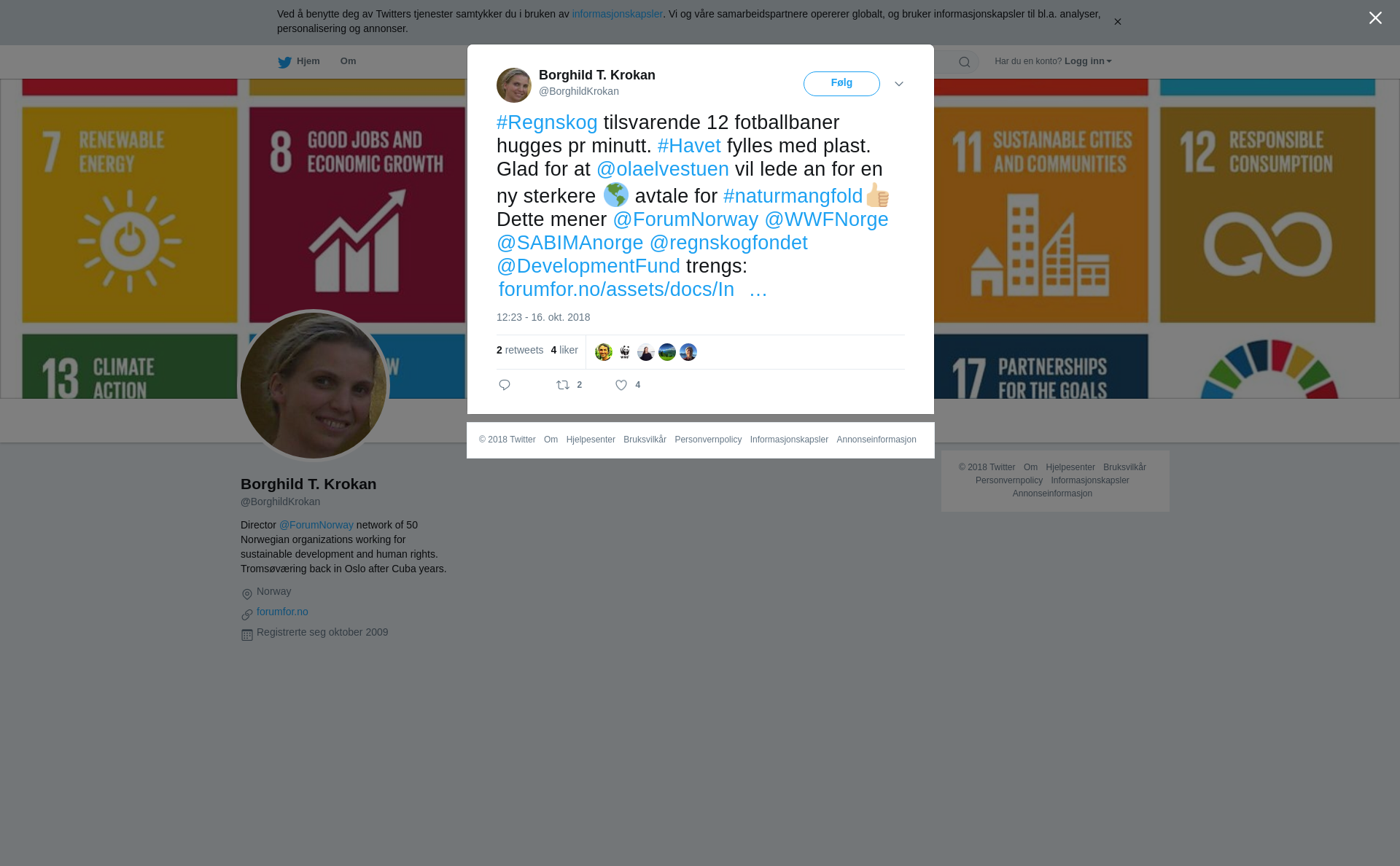Dismiss the cookie notice small X
The width and height of the screenshot is (1400, 866).
pos(1117,22)
